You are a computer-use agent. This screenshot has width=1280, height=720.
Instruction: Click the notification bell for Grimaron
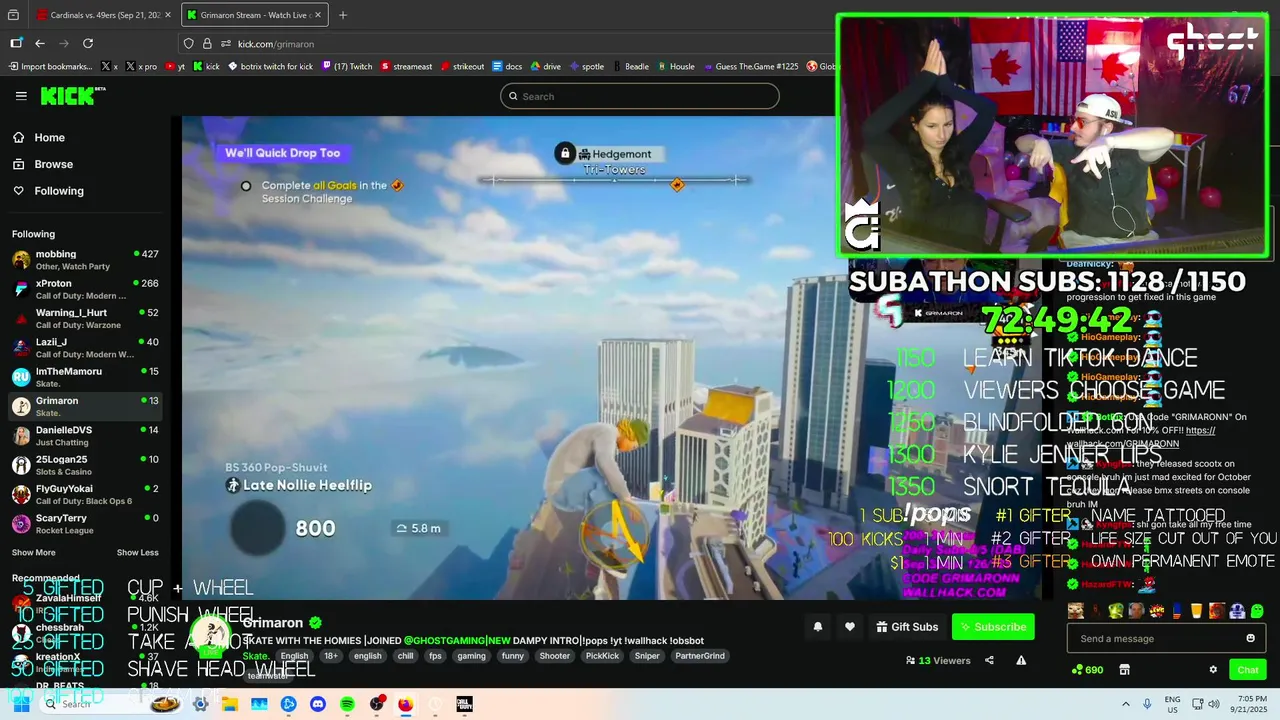[x=817, y=627]
